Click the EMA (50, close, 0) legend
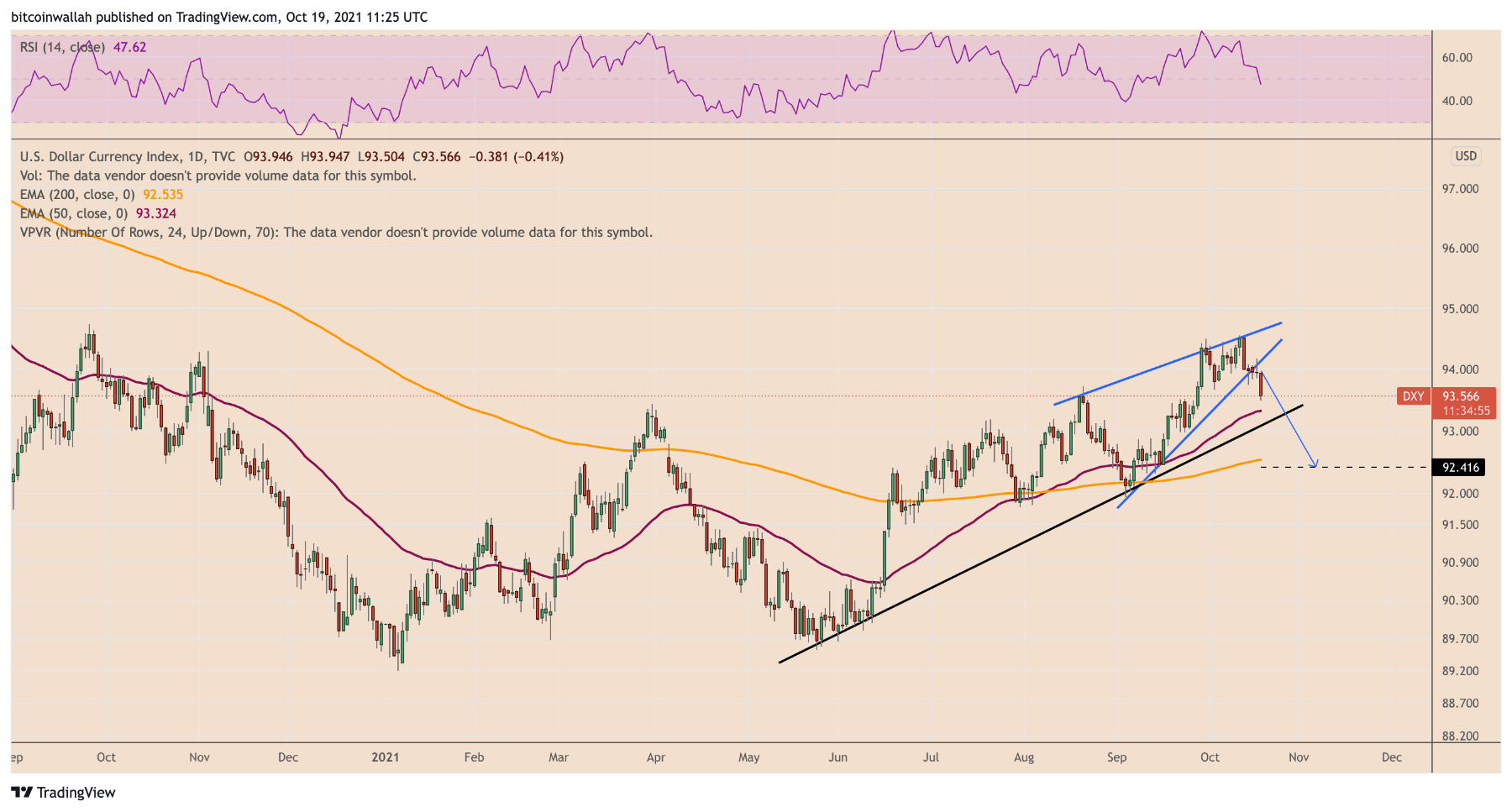The width and height of the screenshot is (1512, 812). tap(74, 213)
